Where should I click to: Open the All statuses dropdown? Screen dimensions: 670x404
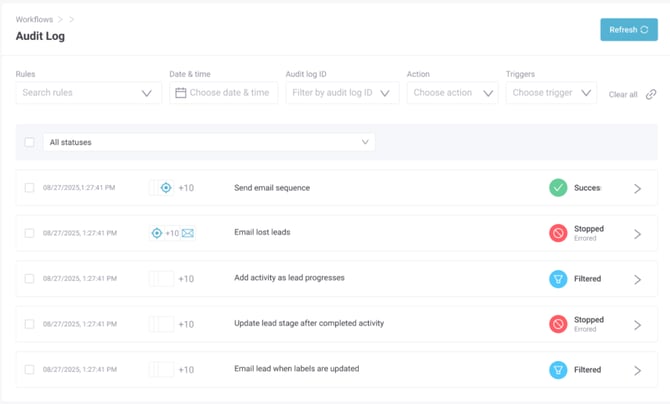tap(209, 142)
